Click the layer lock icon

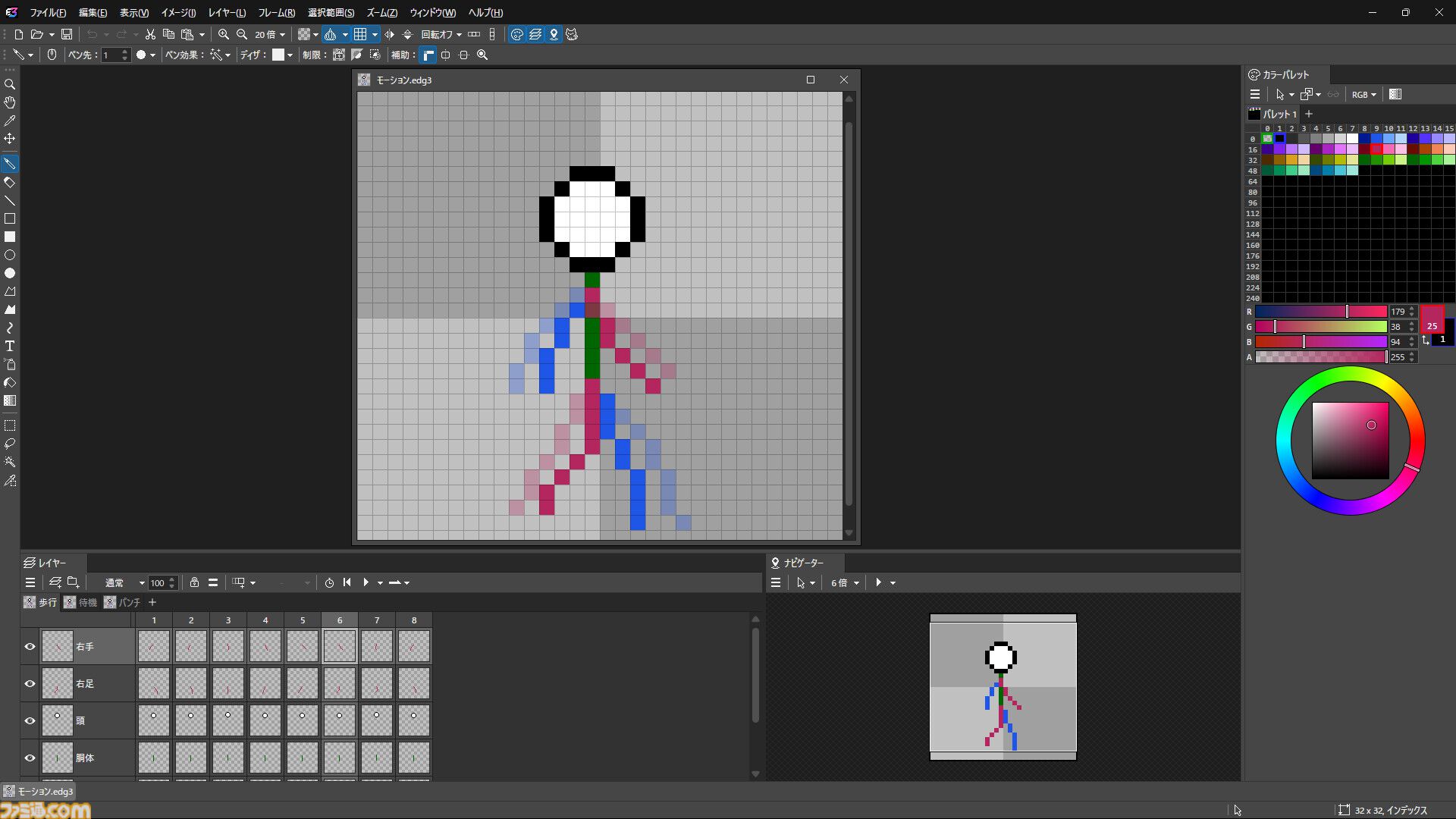pos(194,582)
